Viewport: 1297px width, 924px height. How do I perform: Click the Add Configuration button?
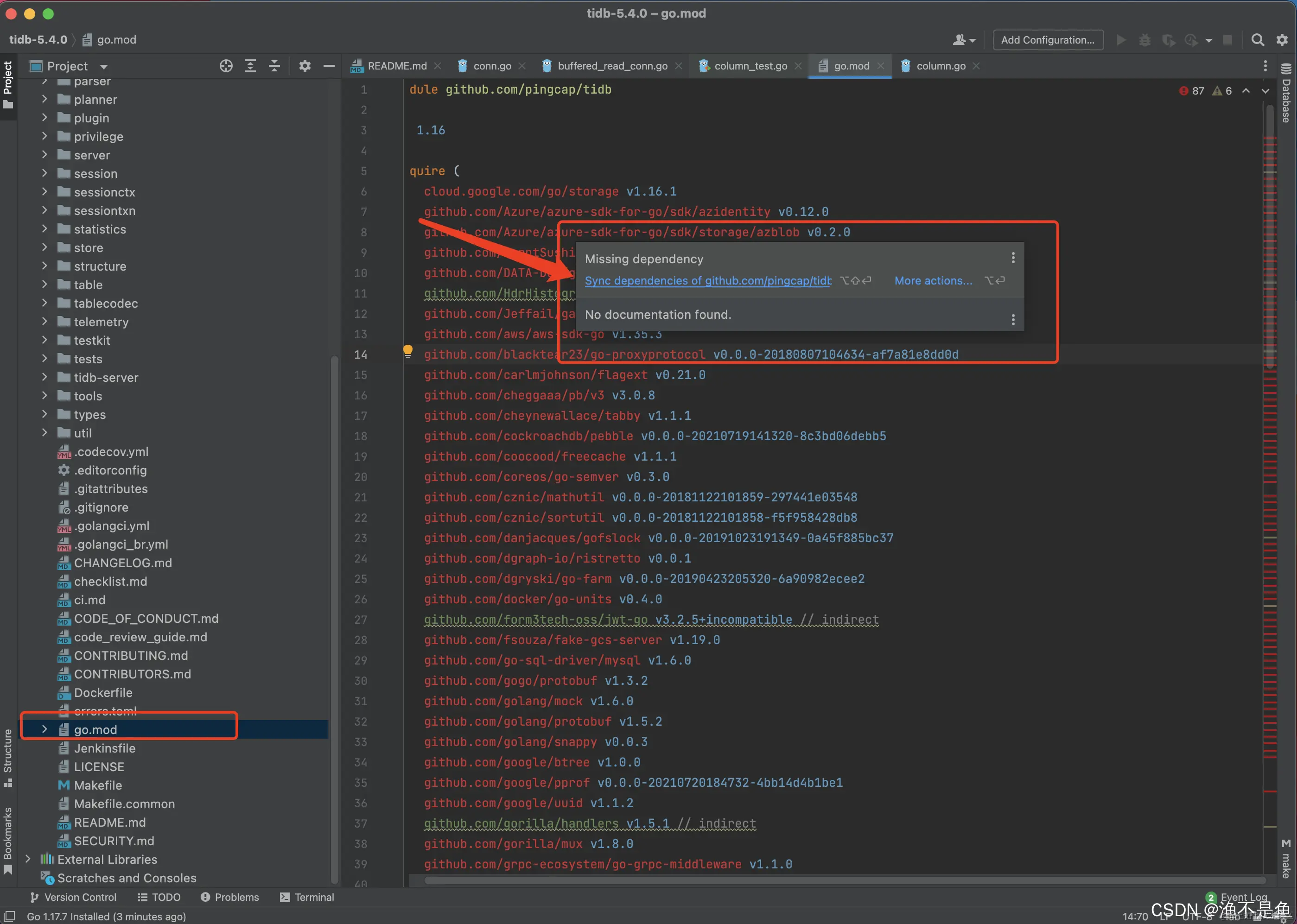tap(1047, 40)
